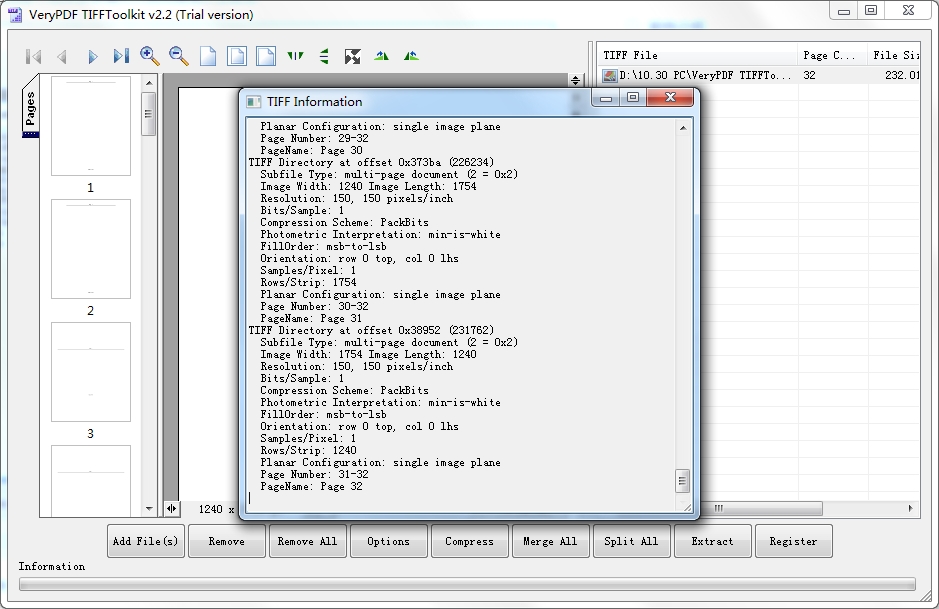Open page 3 thumbnail
Screen dimensions: 939x609
[x=91, y=372]
